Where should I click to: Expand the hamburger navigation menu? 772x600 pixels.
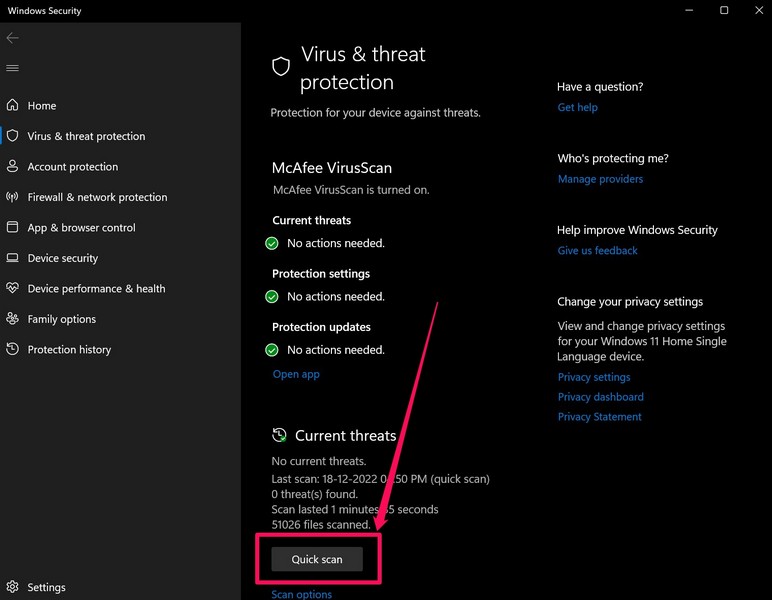[12, 68]
